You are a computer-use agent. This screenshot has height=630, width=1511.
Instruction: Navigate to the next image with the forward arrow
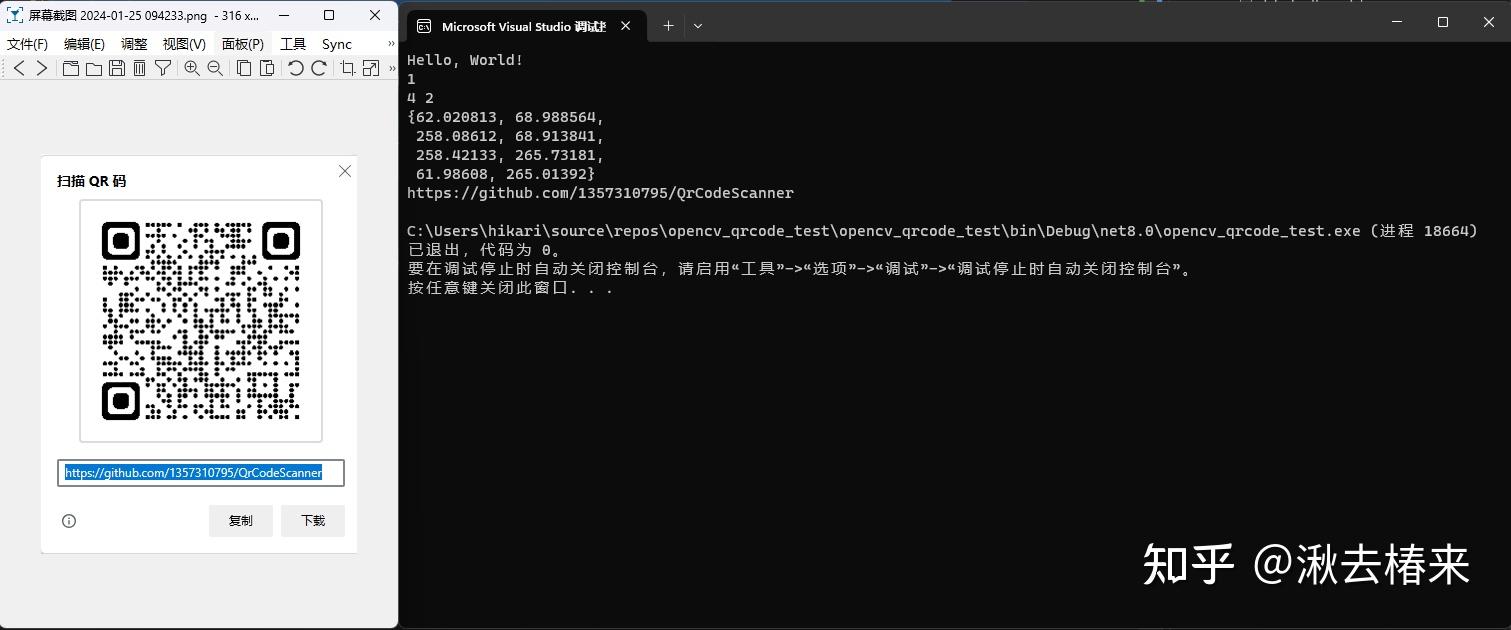coord(42,68)
